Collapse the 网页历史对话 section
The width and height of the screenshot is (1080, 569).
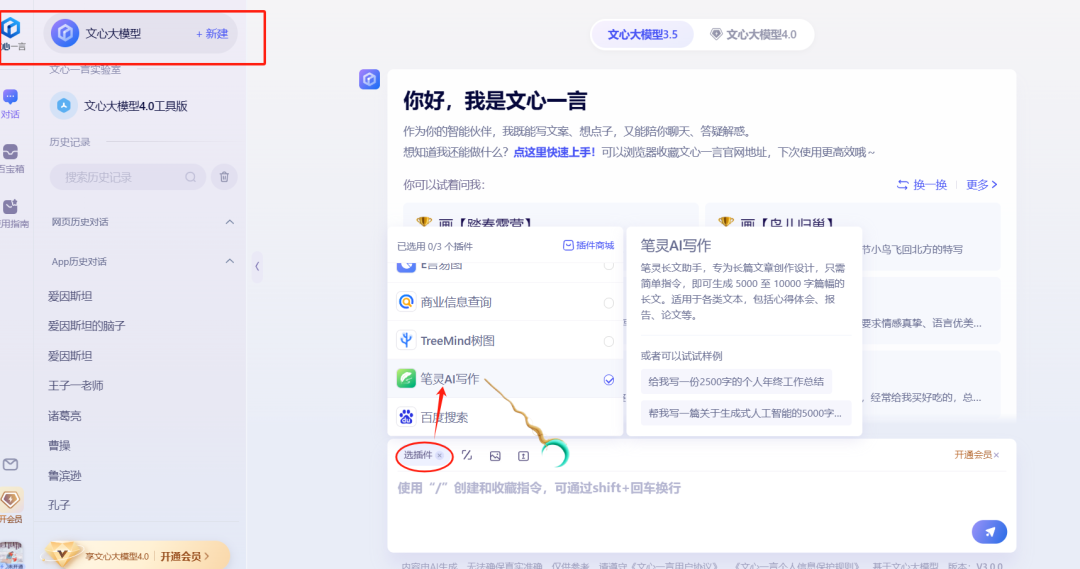tap(229, 222)
